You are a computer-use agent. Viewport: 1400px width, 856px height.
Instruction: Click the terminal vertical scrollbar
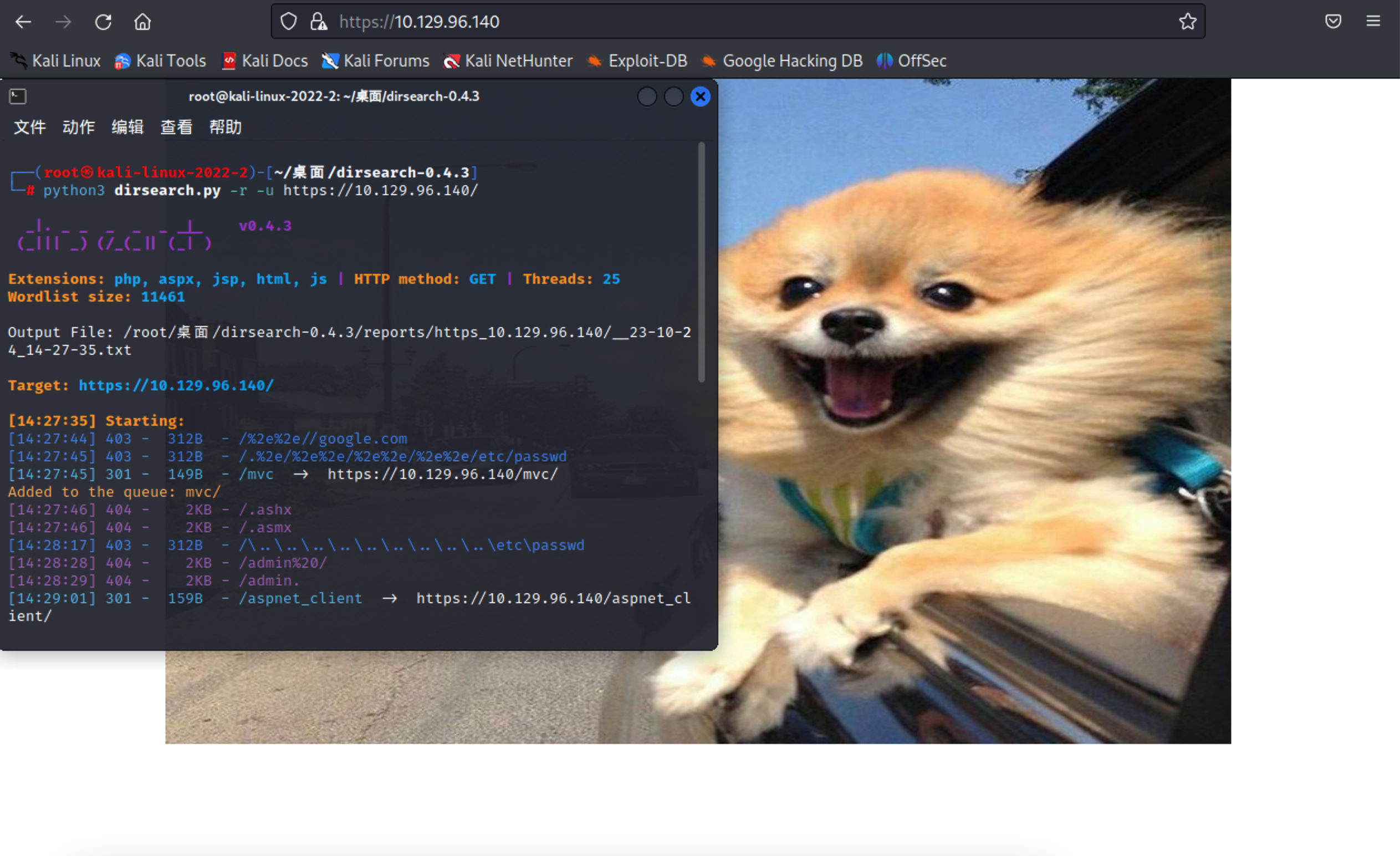(x=701, y=262)
